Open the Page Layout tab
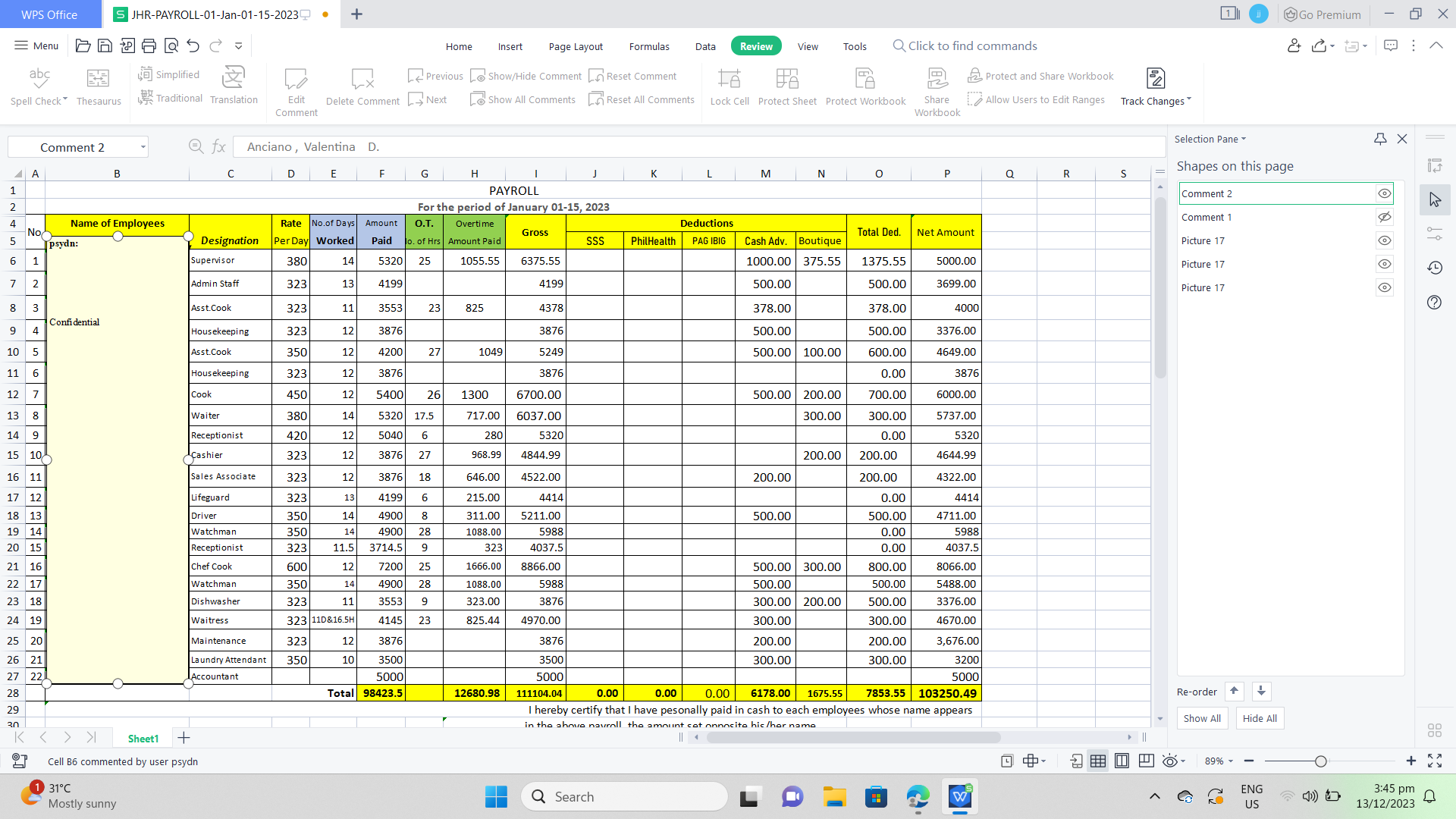Image resolution: width=1456 pixels, height=819 pixels. (x=576, y=46)
